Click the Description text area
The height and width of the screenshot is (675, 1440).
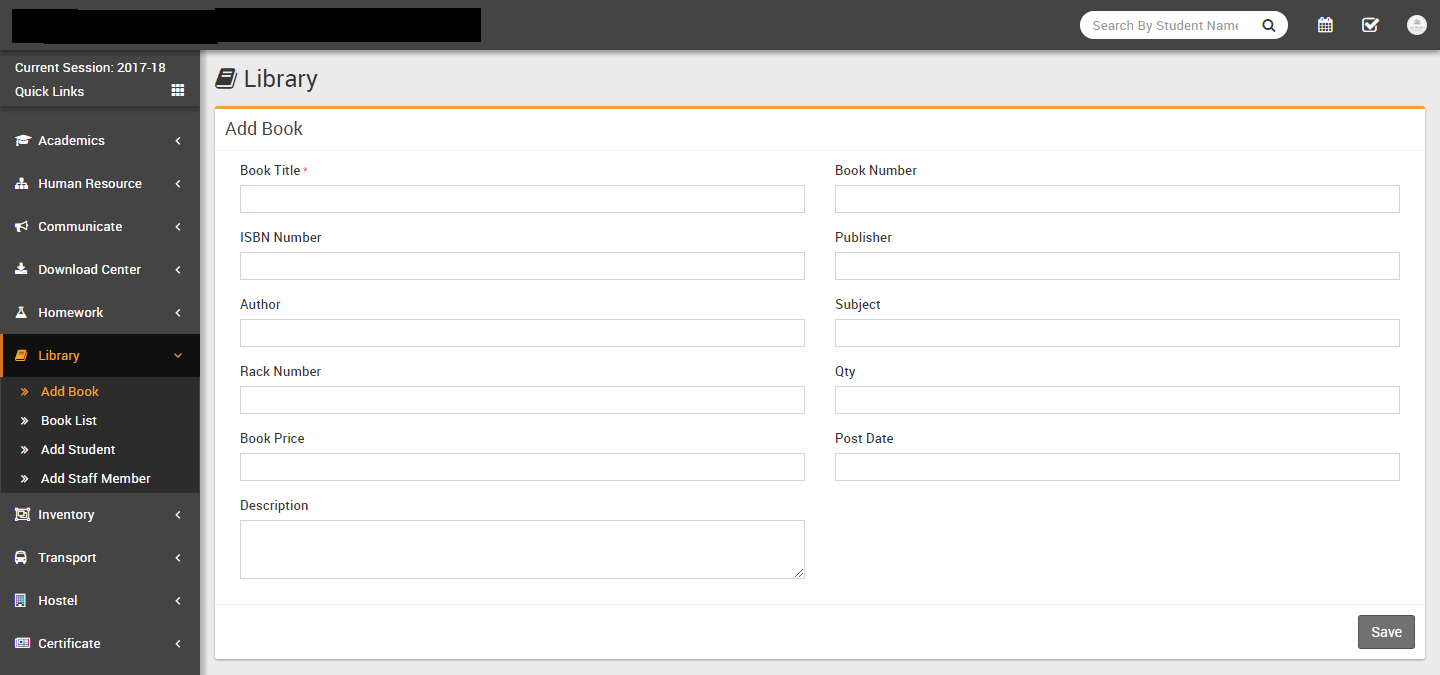522,549
